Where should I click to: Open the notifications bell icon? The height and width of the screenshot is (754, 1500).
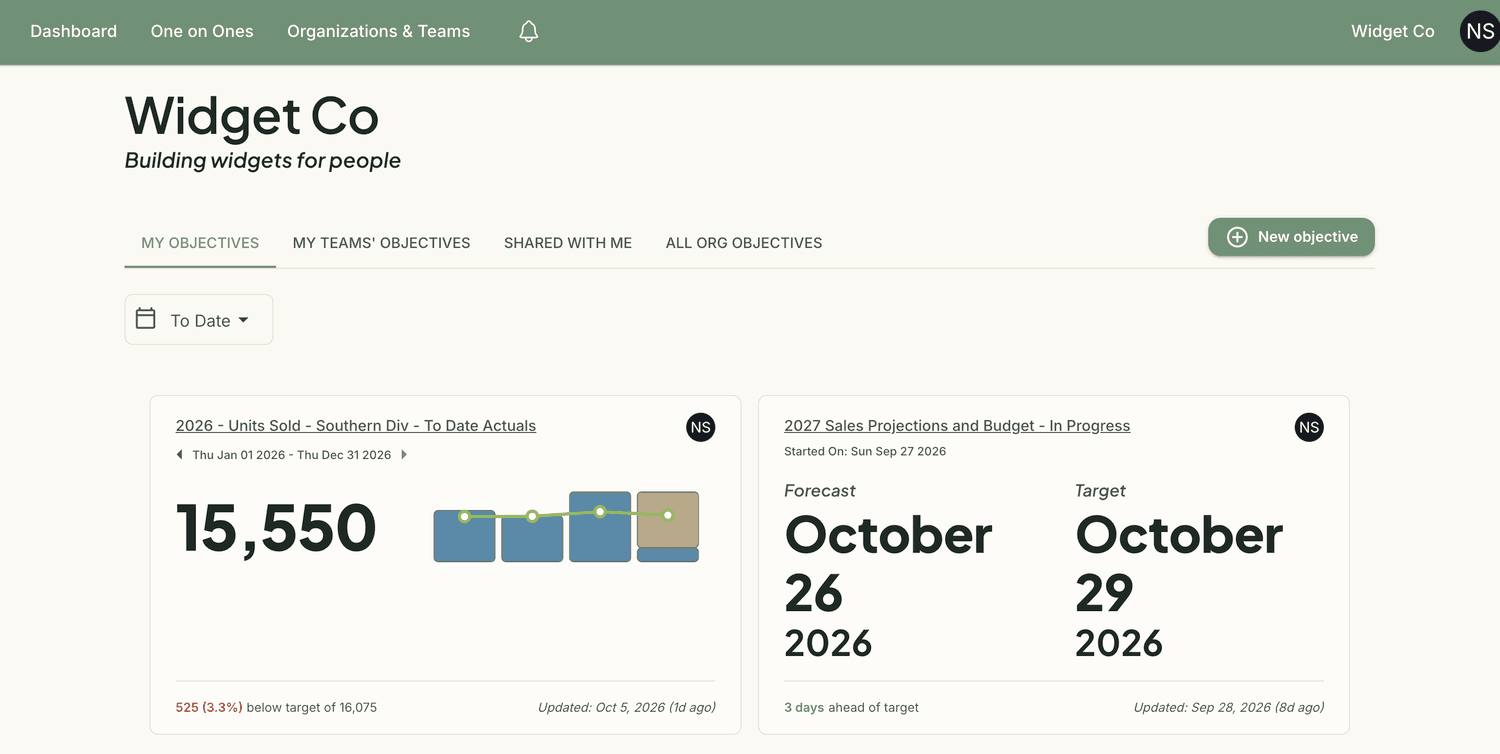pyautogui.click(x=529, y=32)
